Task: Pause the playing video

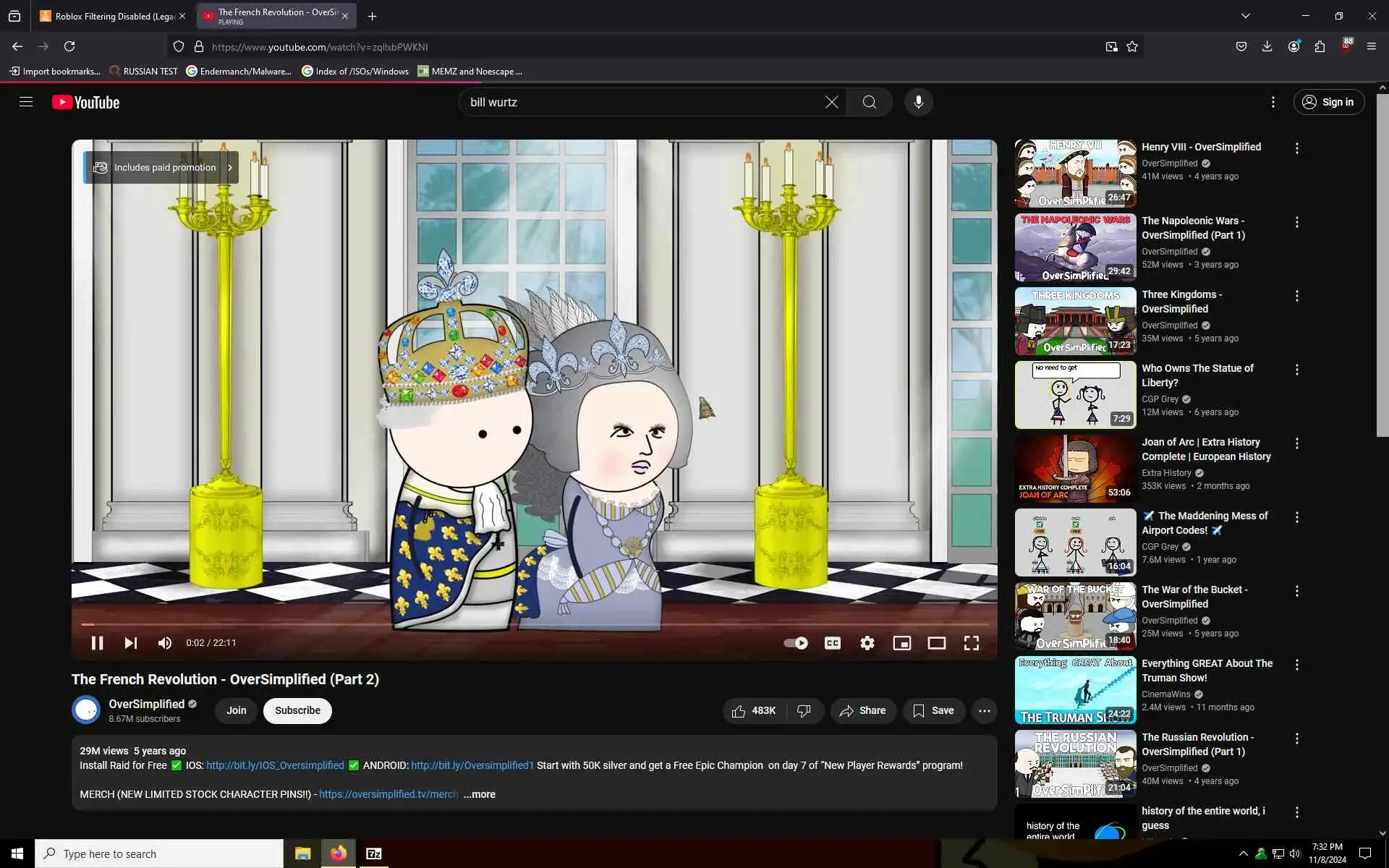Action: [x=97, y=643]
